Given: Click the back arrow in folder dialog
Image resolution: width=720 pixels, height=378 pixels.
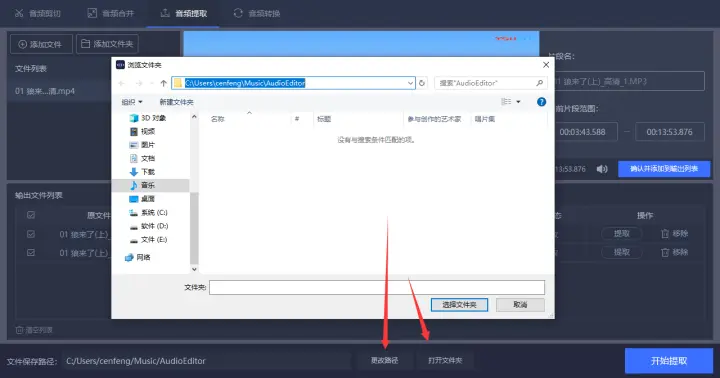Looking at the screenshot, I should coord(122,83).
